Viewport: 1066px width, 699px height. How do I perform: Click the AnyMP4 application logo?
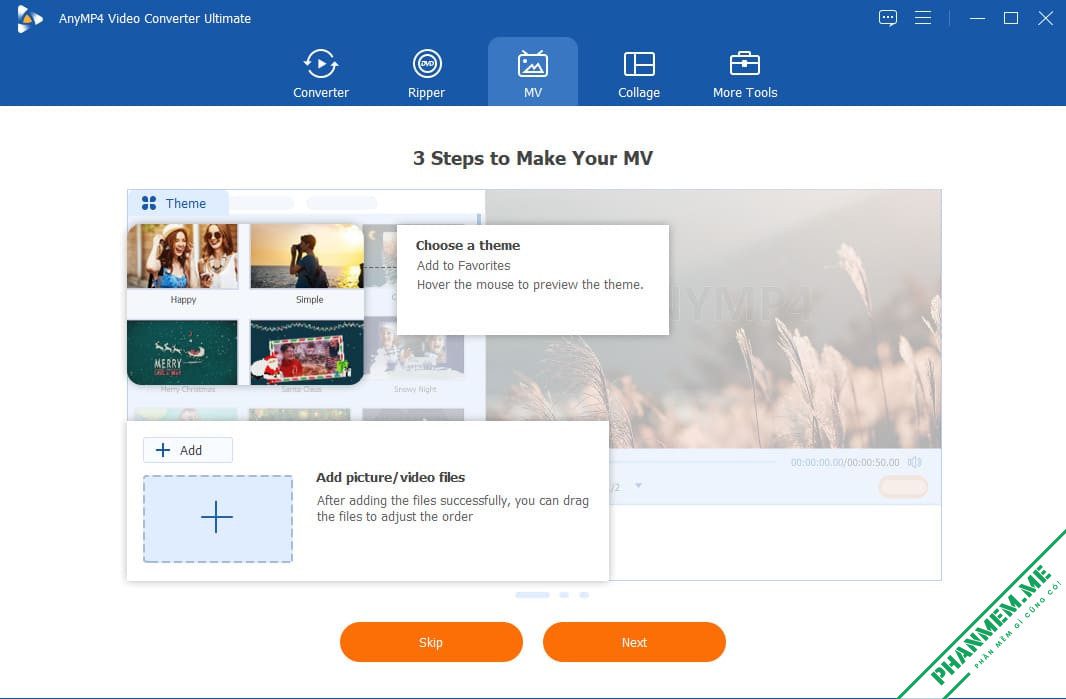(x=29, y=18)
